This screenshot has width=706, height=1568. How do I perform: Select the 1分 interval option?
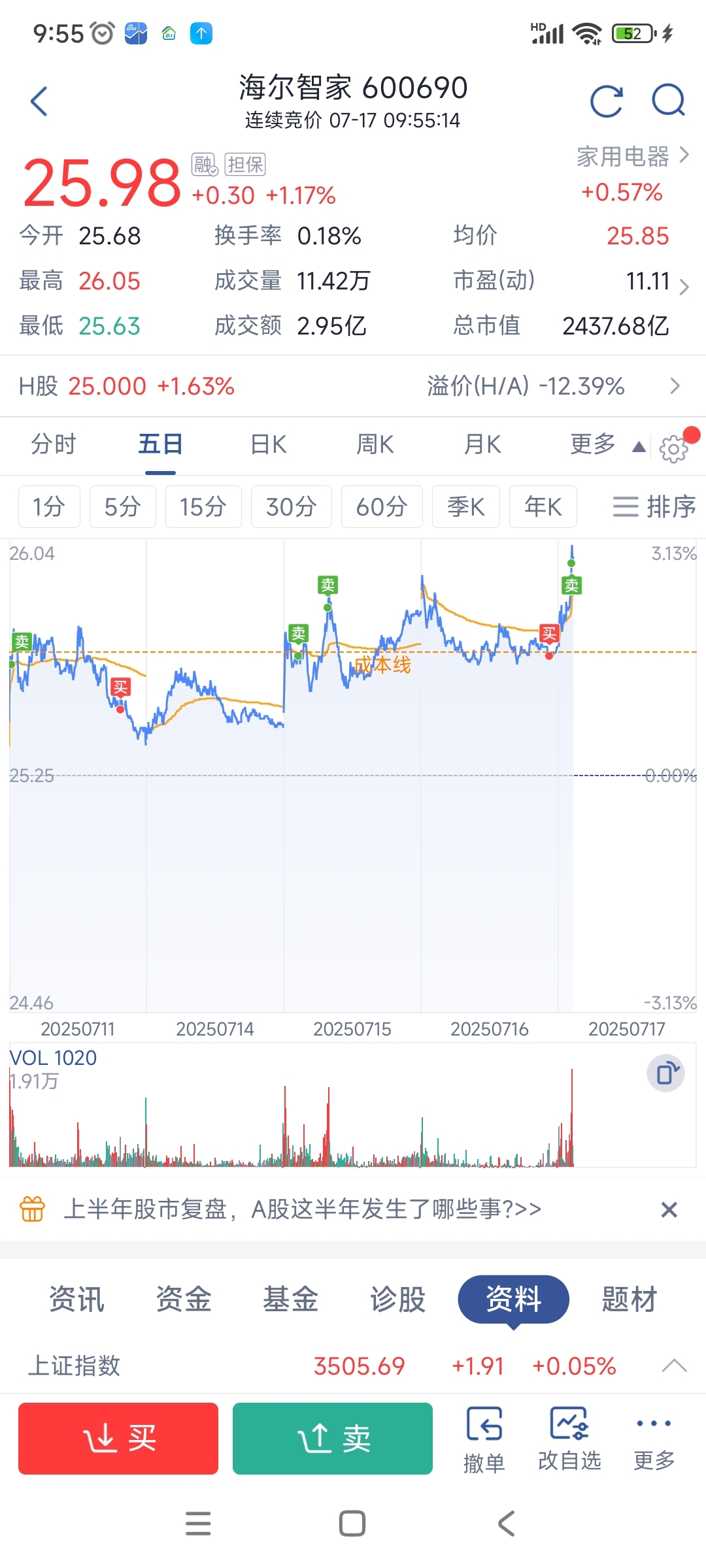tap(49, 506)
